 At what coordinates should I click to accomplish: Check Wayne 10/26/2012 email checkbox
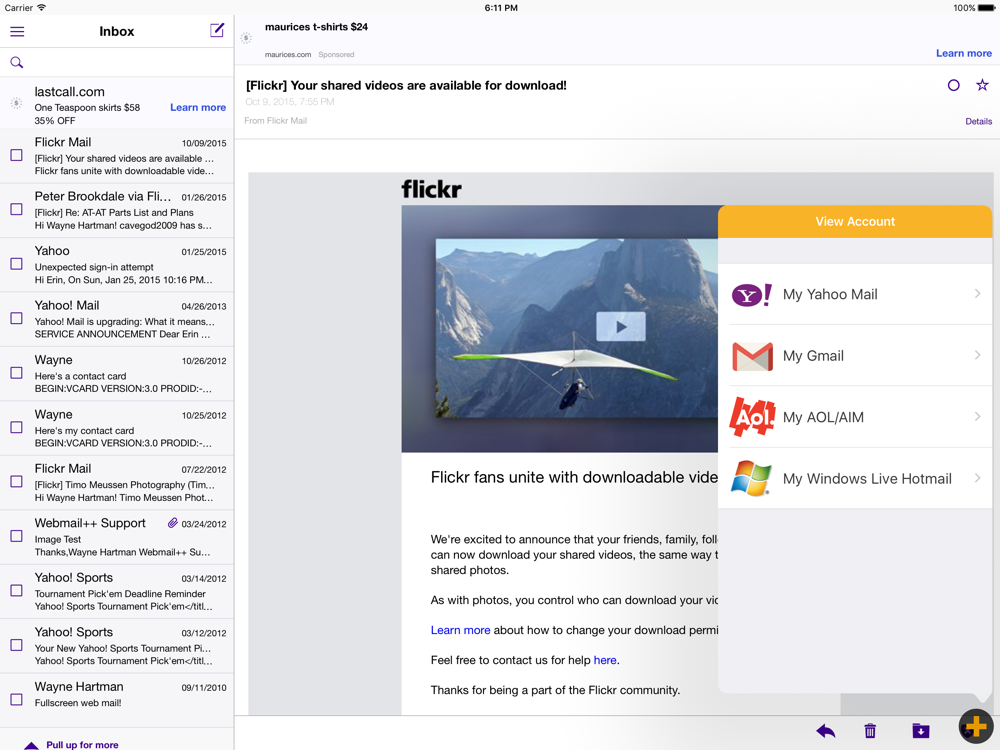pos(17,372)
